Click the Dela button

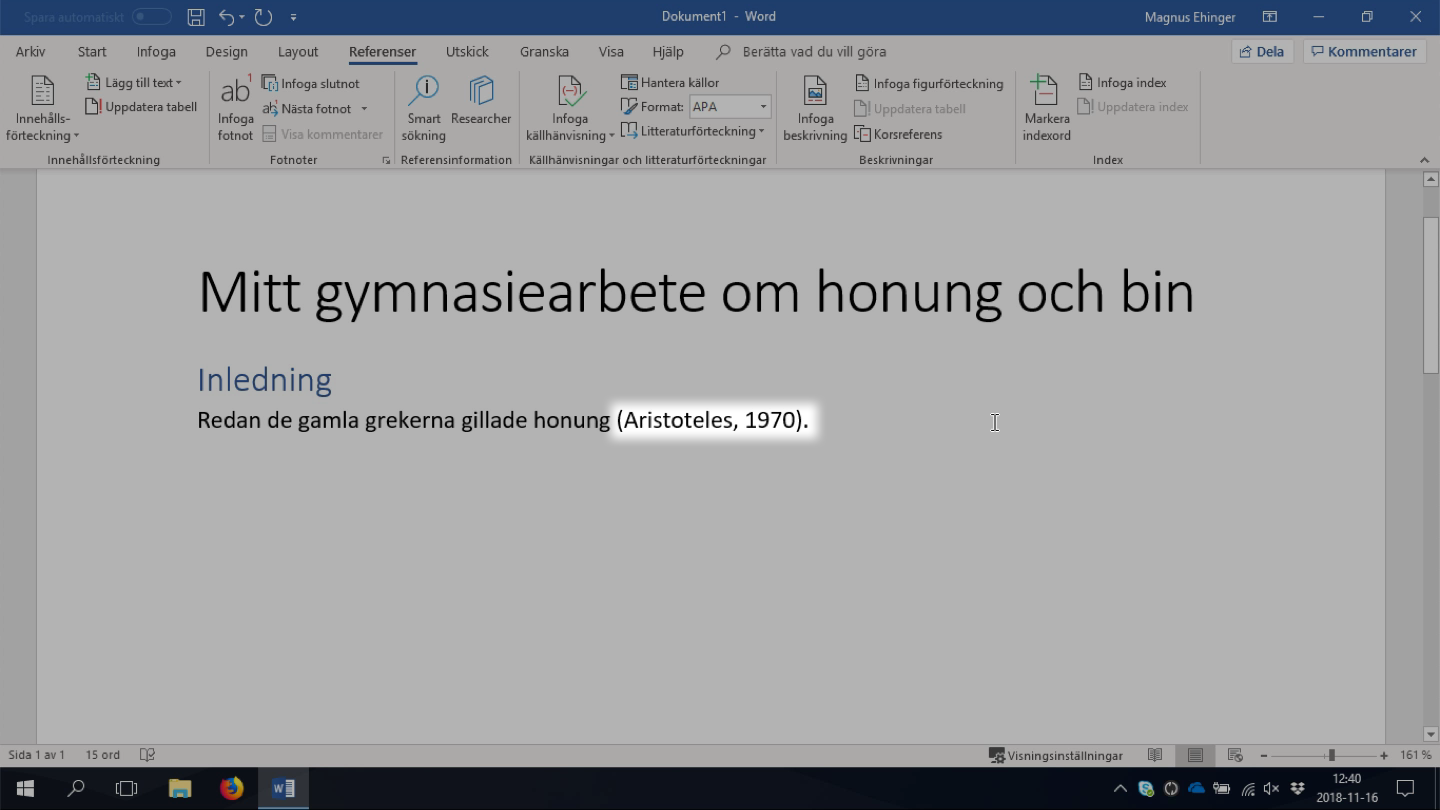pos(1262,52)
